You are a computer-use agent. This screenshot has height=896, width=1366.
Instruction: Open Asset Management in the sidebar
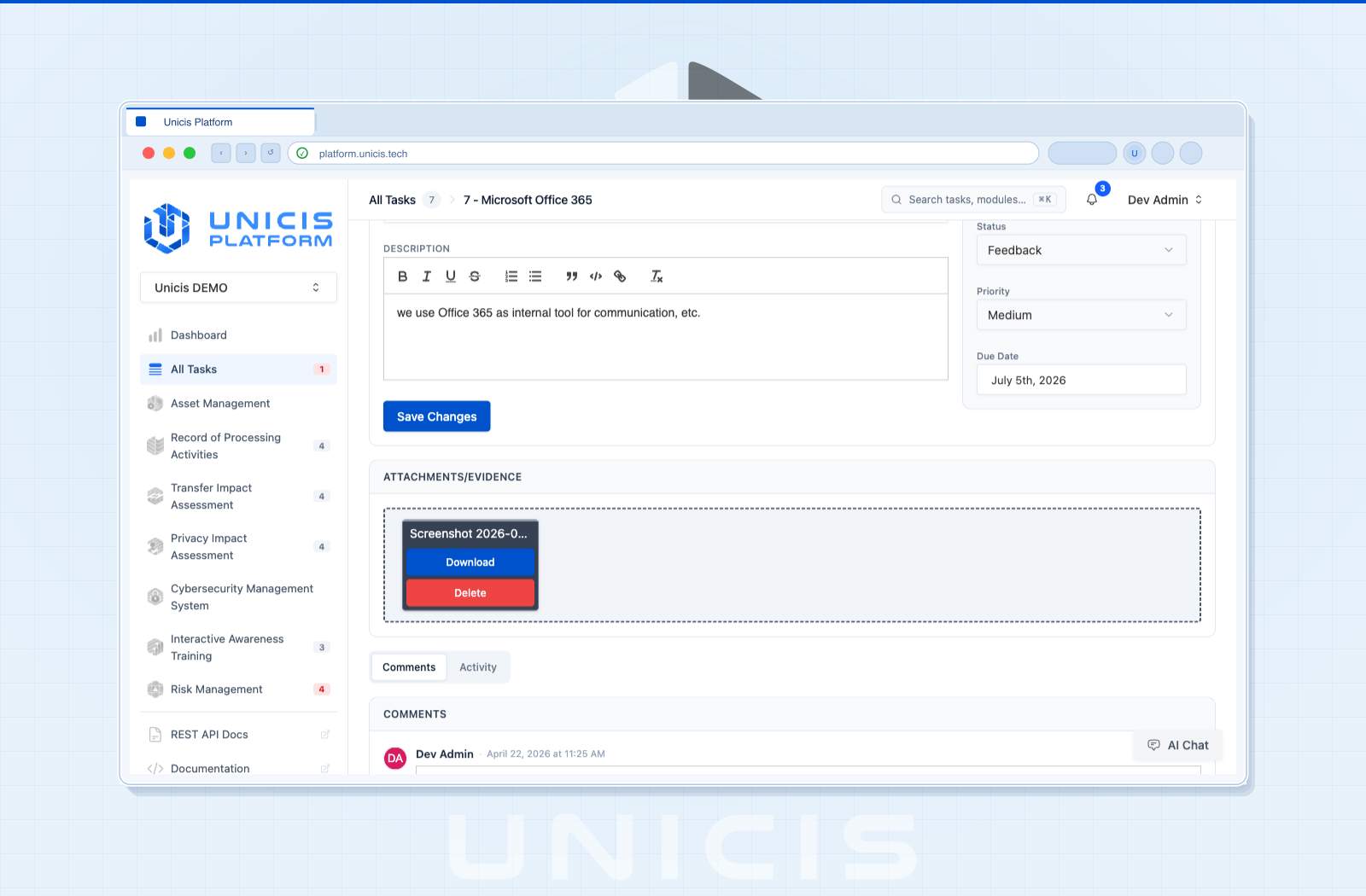tap(238, 404)
